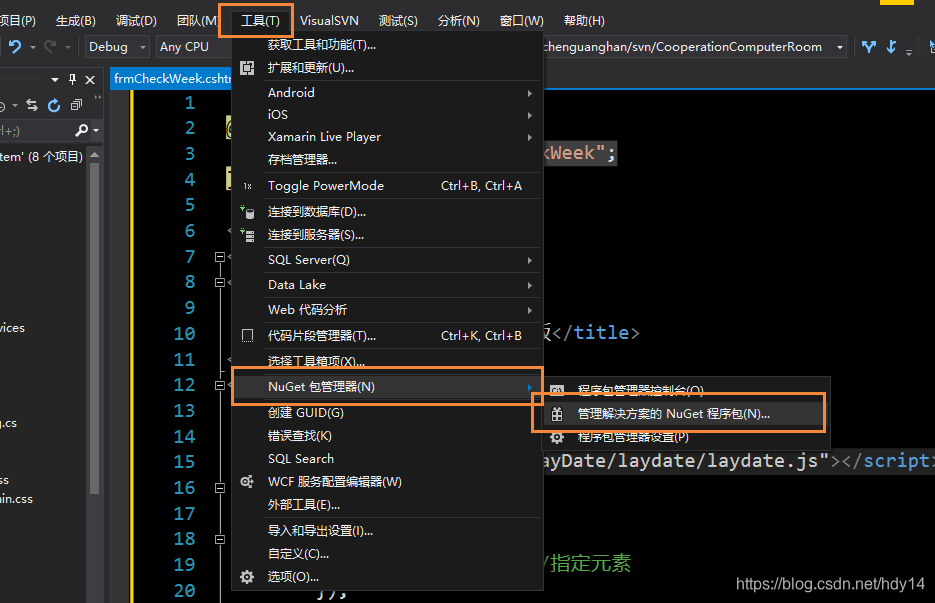Image resolution: width=935 pixels, height=603 pixels.
Task: Pin the Solution Explorer panel
Action: point(73,79)
